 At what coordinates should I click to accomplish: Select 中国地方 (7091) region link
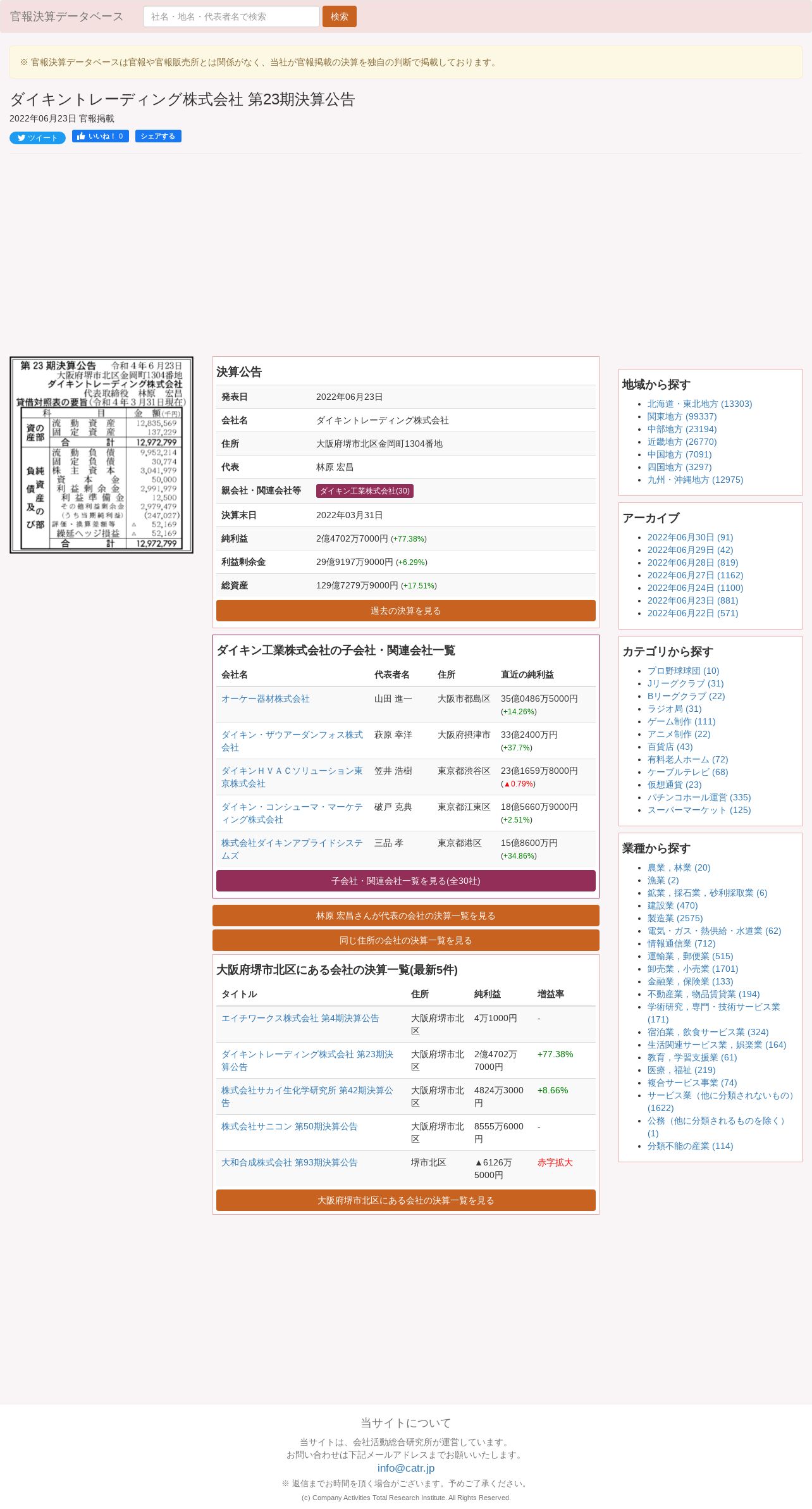click(x=679, y=454)
